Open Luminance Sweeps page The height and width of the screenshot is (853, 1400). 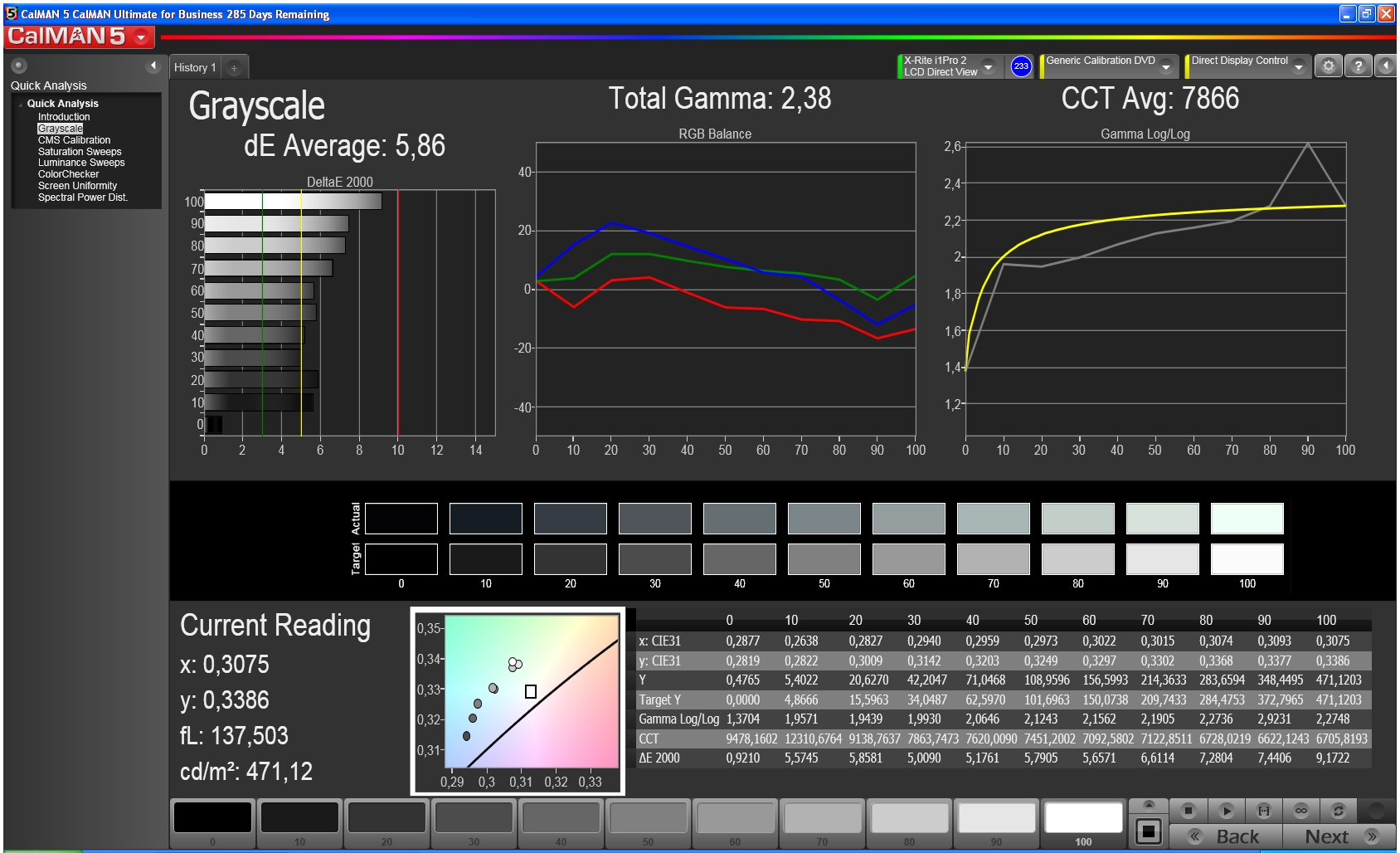[81, 163]
